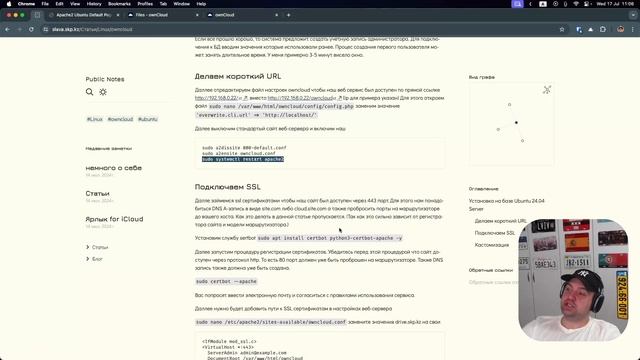Open the triangle extension icon in toolbar
Viewport: 640px width, 360px height.
coord(591,29)
